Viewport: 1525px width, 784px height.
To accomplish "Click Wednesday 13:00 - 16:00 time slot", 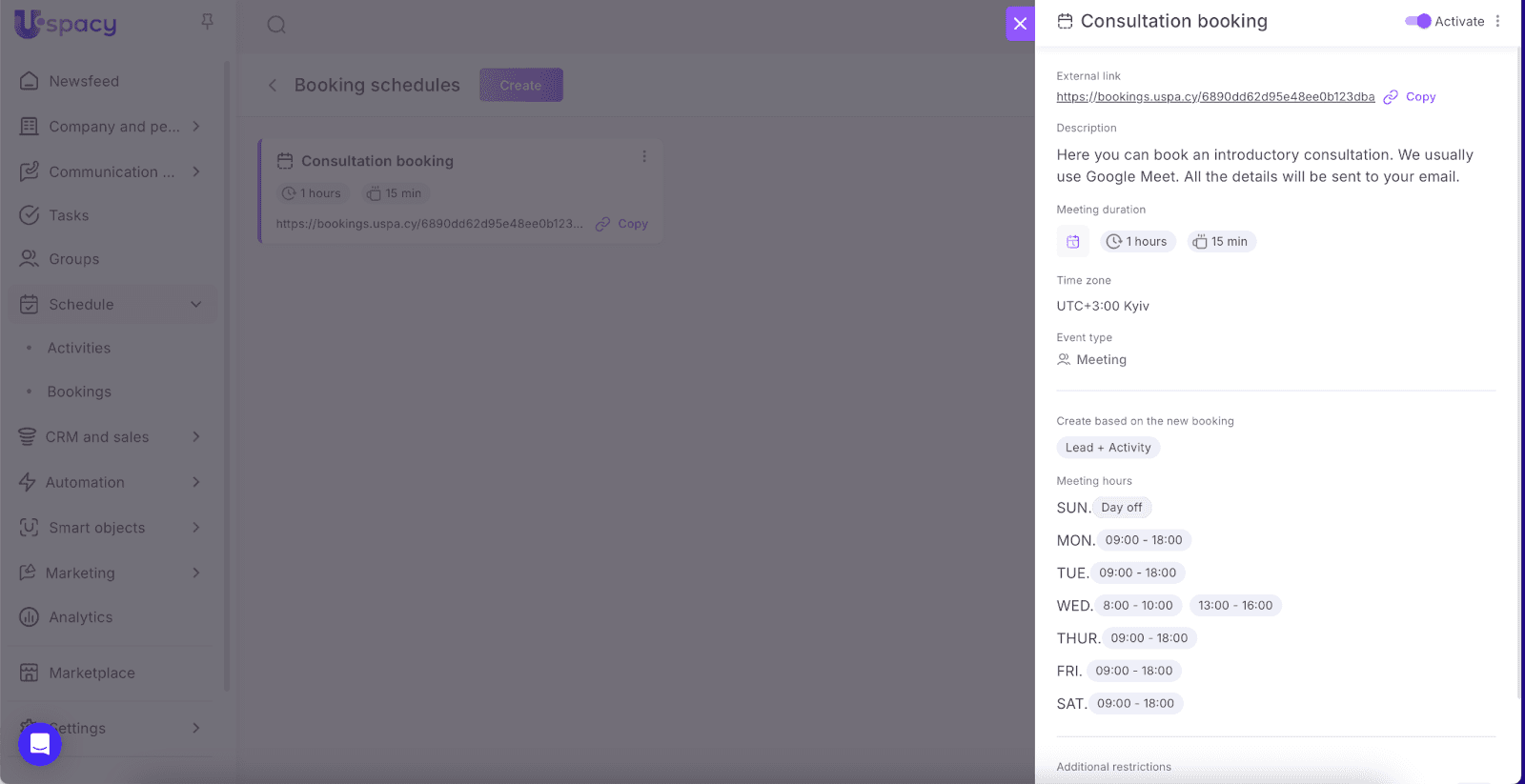I will [1235, 606].
